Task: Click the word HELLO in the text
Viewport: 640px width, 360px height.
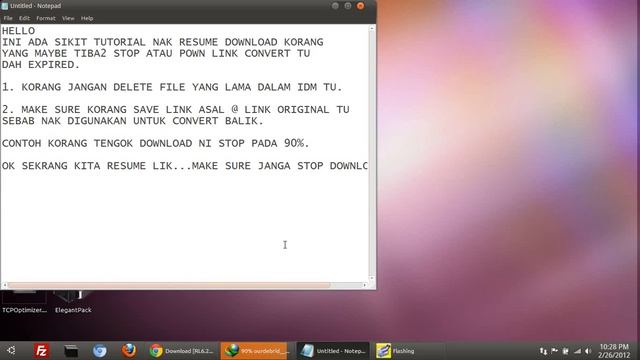Action: tap(18, 31)
